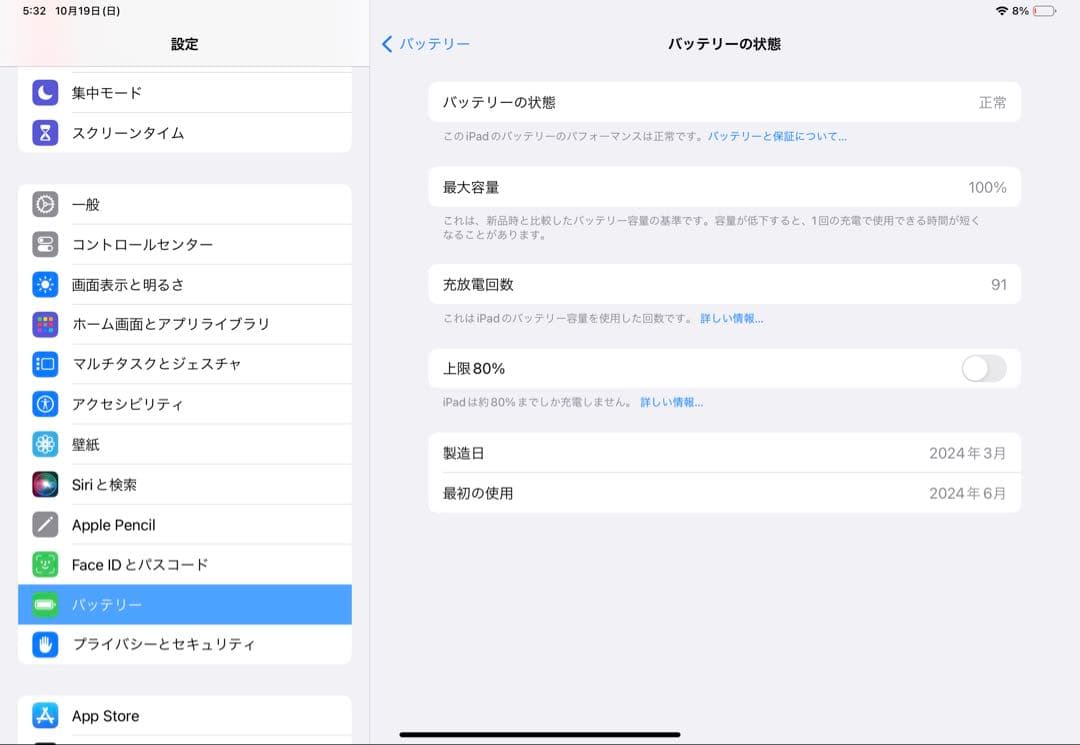This screenshot has height=745, width=1080.
Task: Open the Apple Pencil settings icon
Action: [x=45, y=524]
